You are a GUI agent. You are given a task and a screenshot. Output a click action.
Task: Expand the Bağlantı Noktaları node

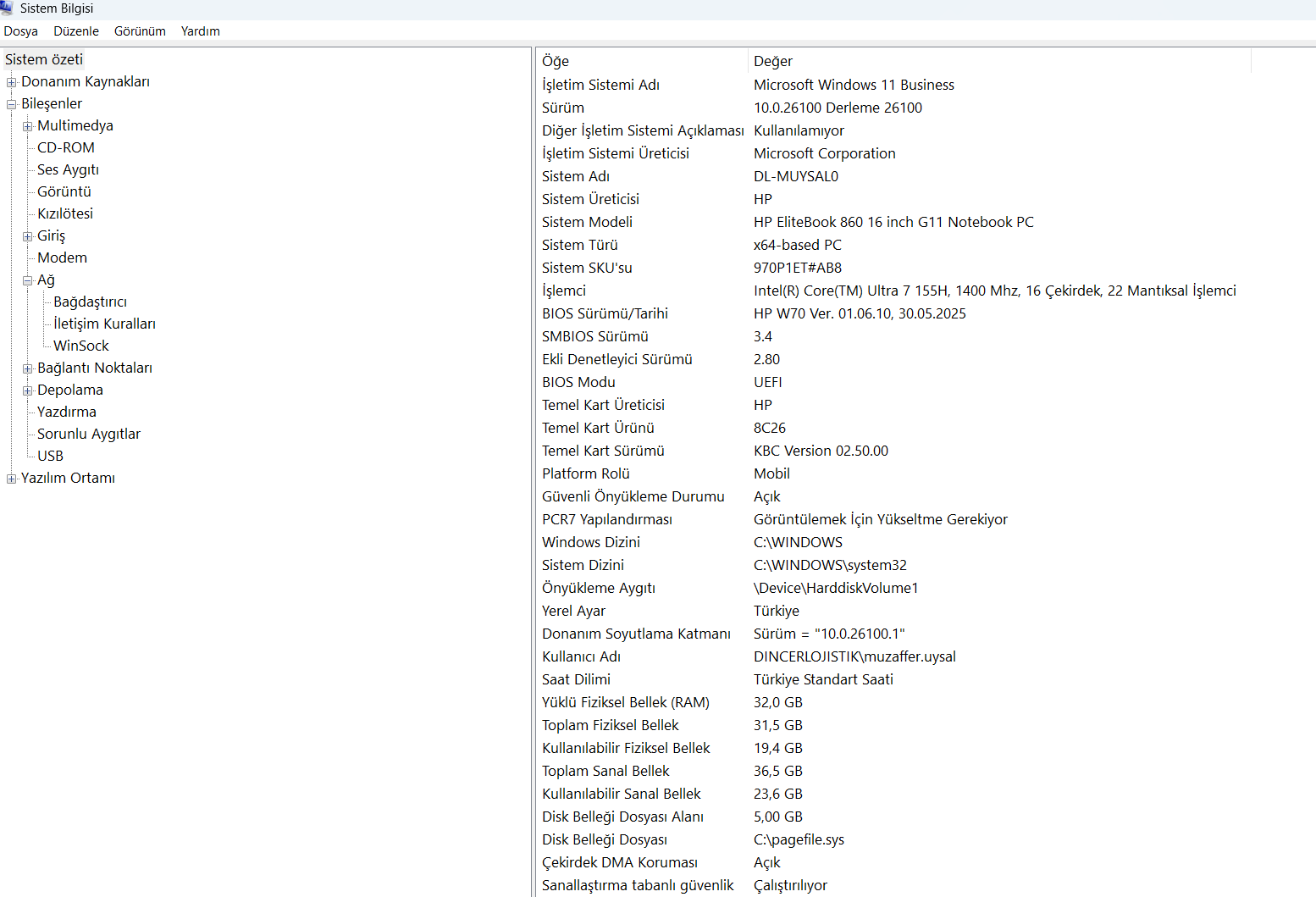point(28,368)
